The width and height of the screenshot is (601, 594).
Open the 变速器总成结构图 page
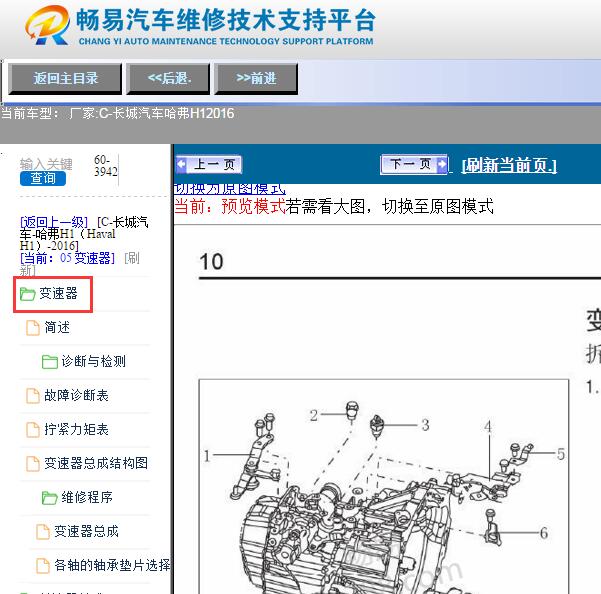coord(96,463)
